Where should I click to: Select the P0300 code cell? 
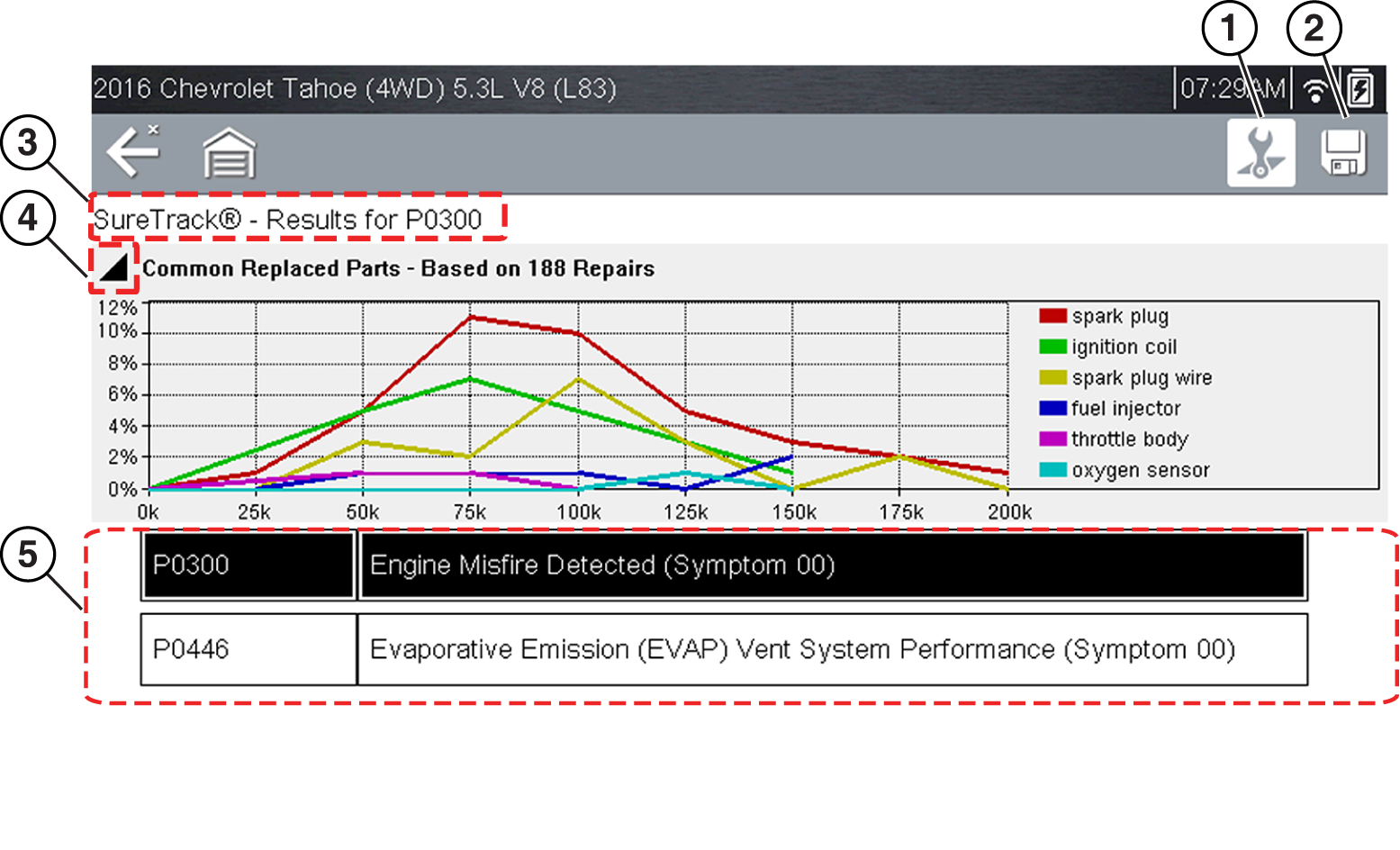point(248,565)
